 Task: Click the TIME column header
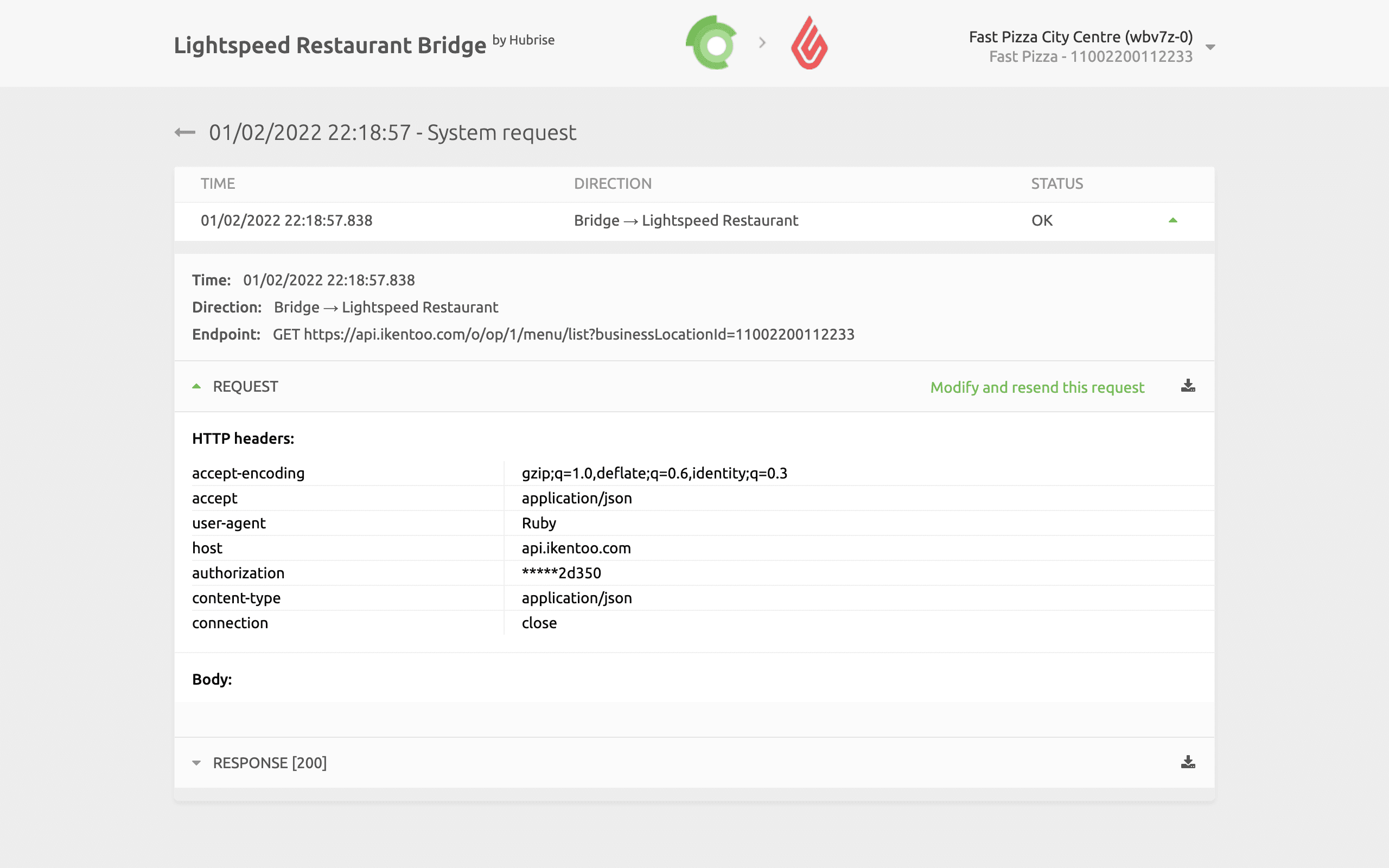(218, 183)
